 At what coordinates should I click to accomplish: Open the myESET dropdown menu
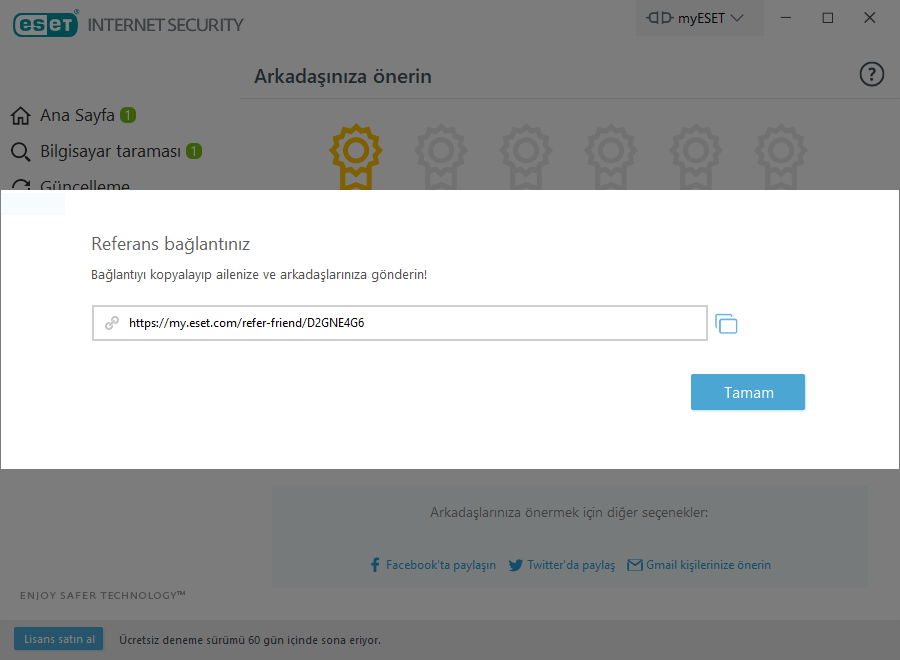click(699, 18)
